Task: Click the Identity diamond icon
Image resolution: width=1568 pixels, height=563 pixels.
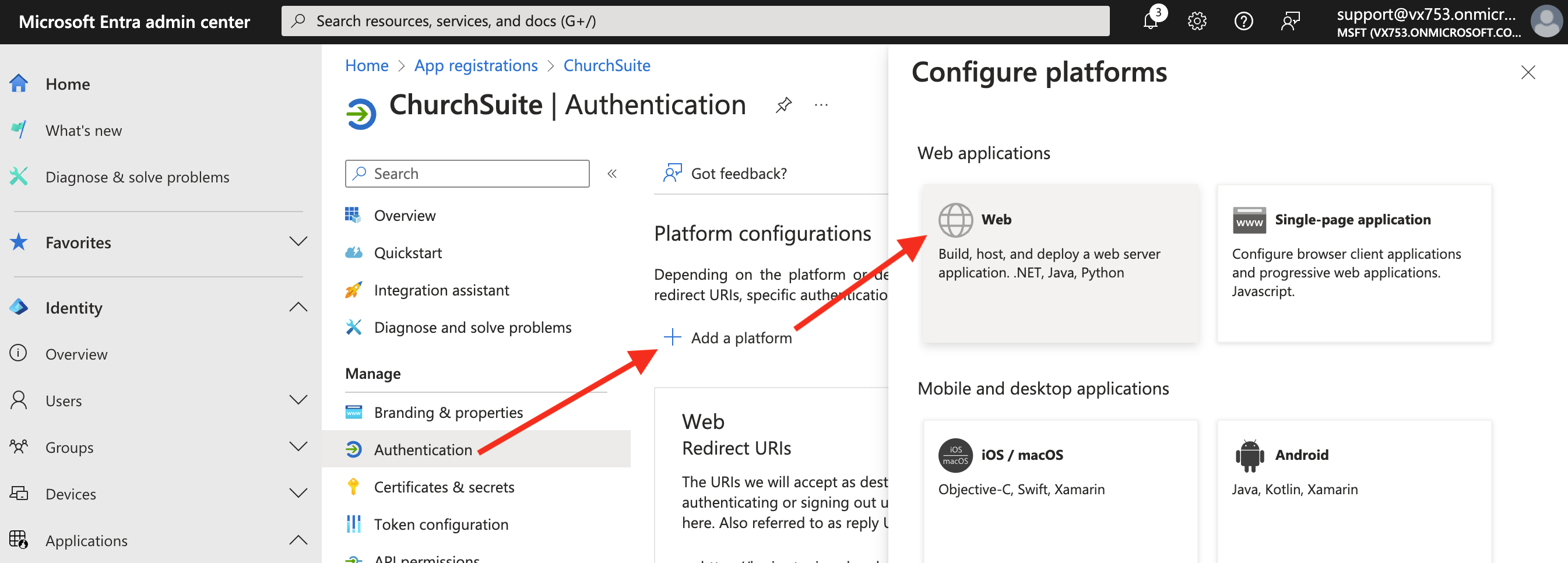Action: pos(19,307)
